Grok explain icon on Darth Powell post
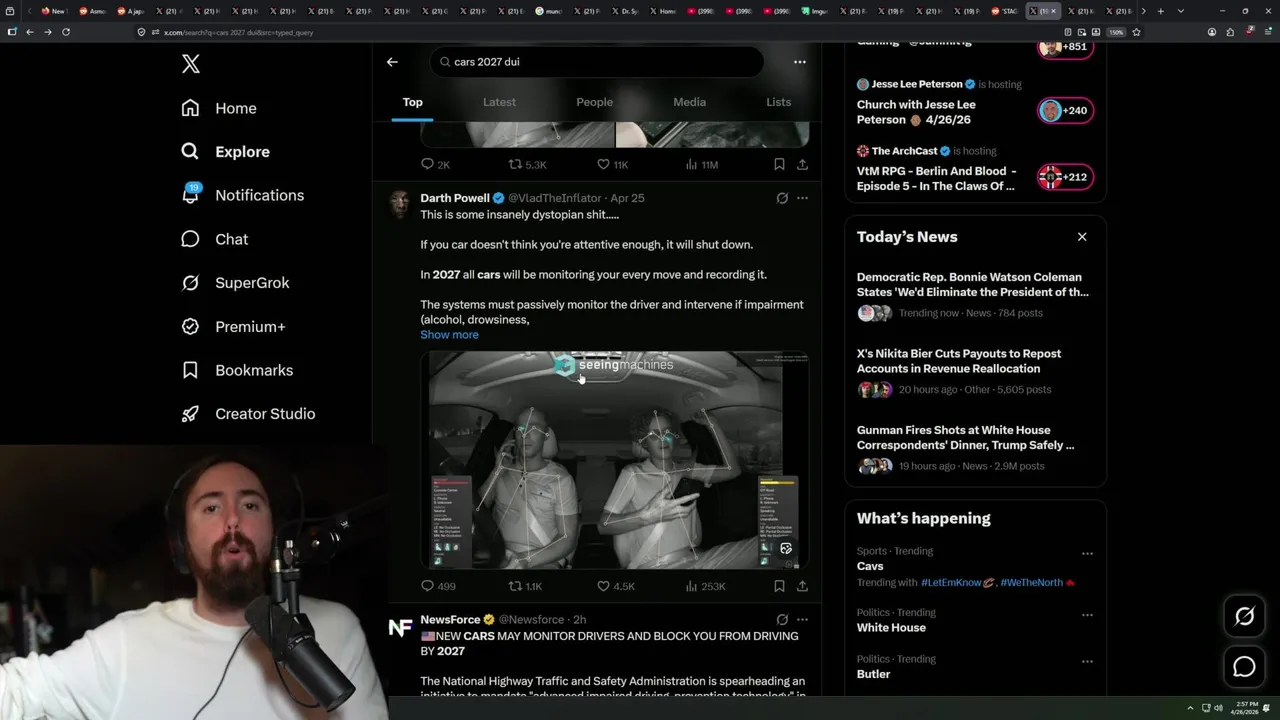 (782, 198)
